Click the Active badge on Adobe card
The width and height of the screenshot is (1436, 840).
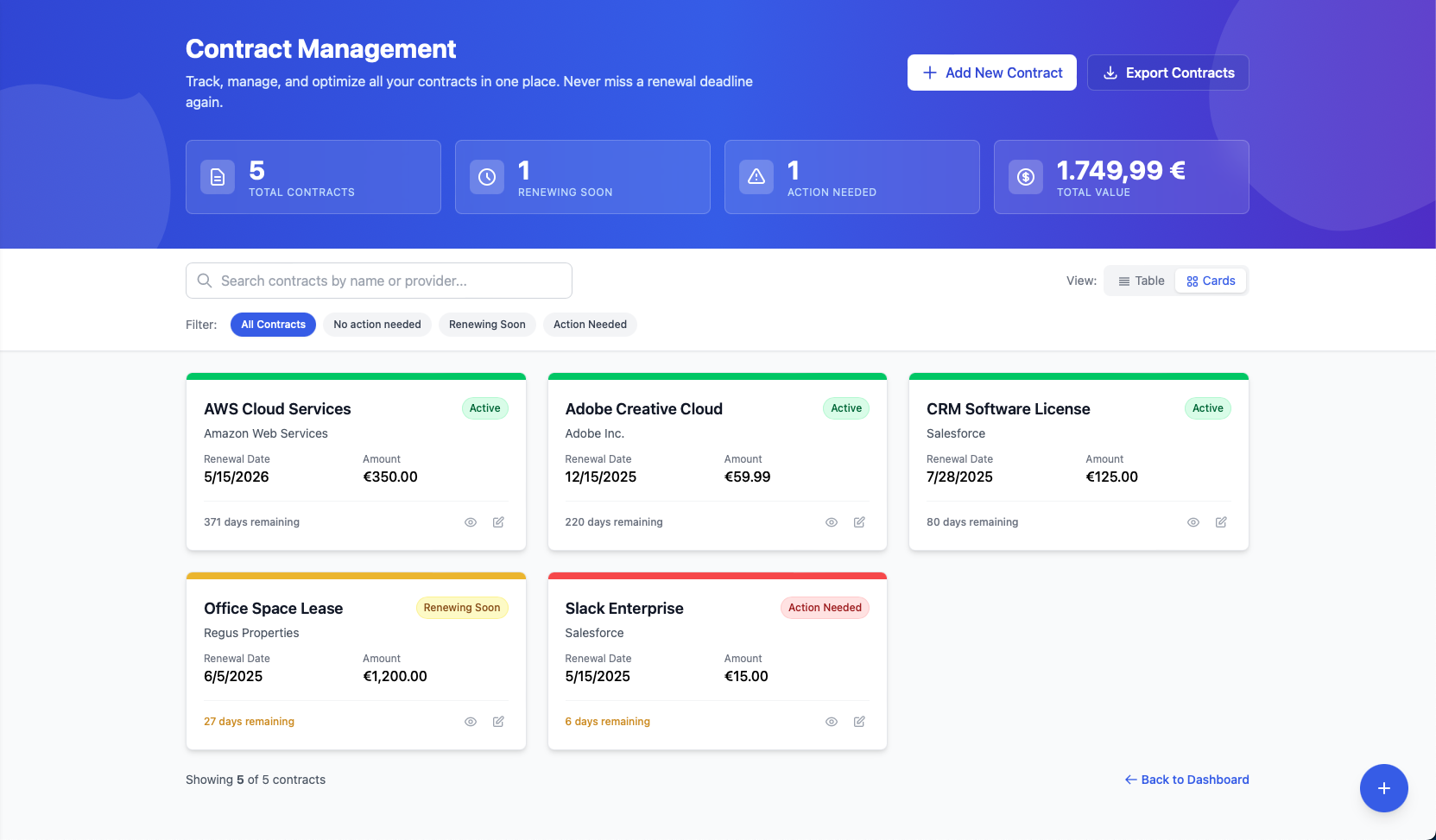846,408
